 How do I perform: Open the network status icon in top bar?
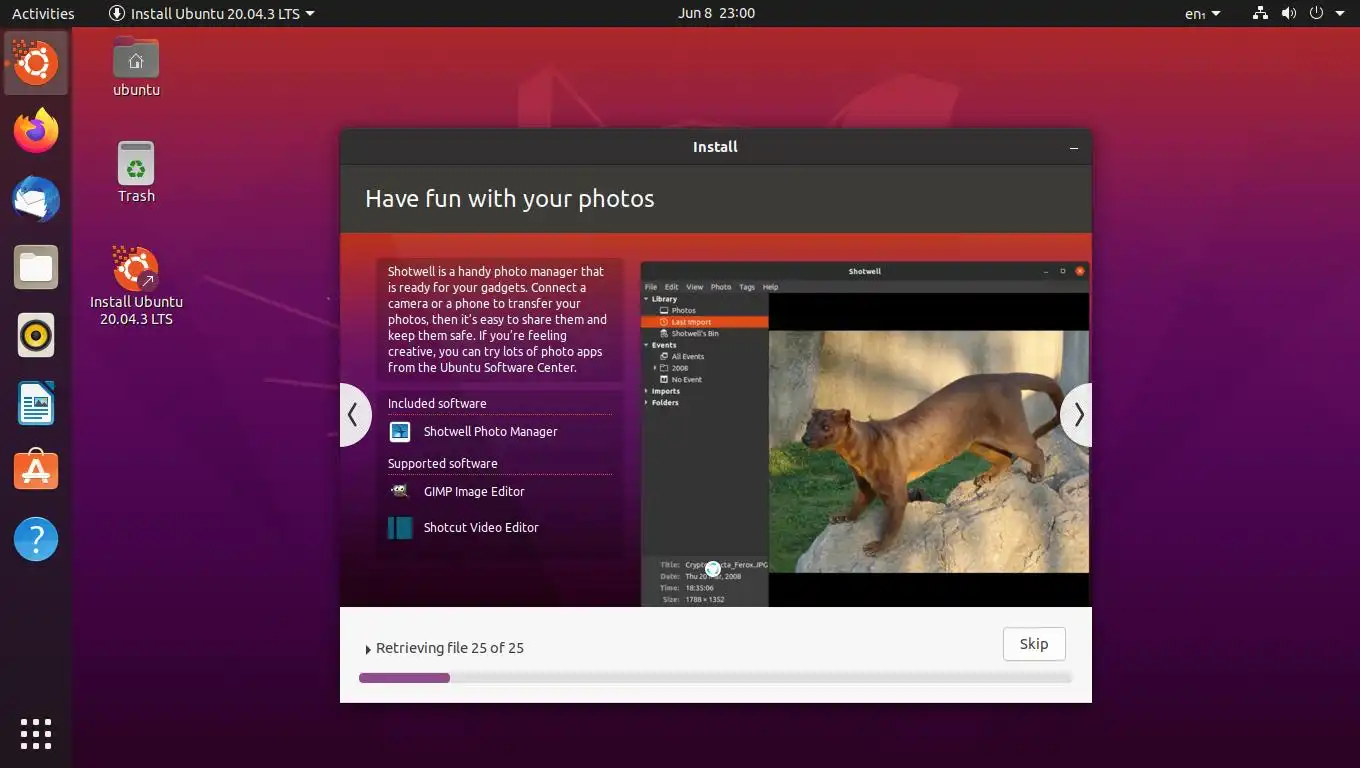click(x=1260, y=13)
